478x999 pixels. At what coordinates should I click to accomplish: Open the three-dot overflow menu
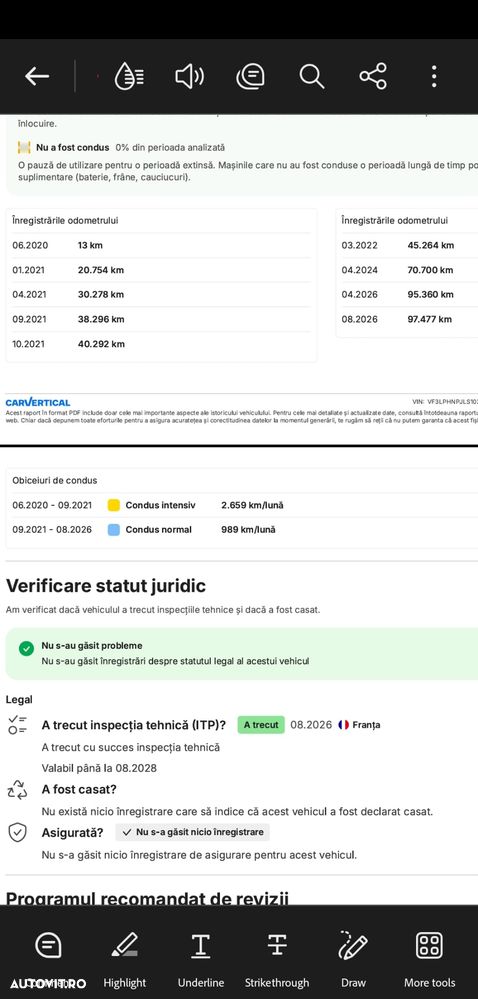(434, 76)
